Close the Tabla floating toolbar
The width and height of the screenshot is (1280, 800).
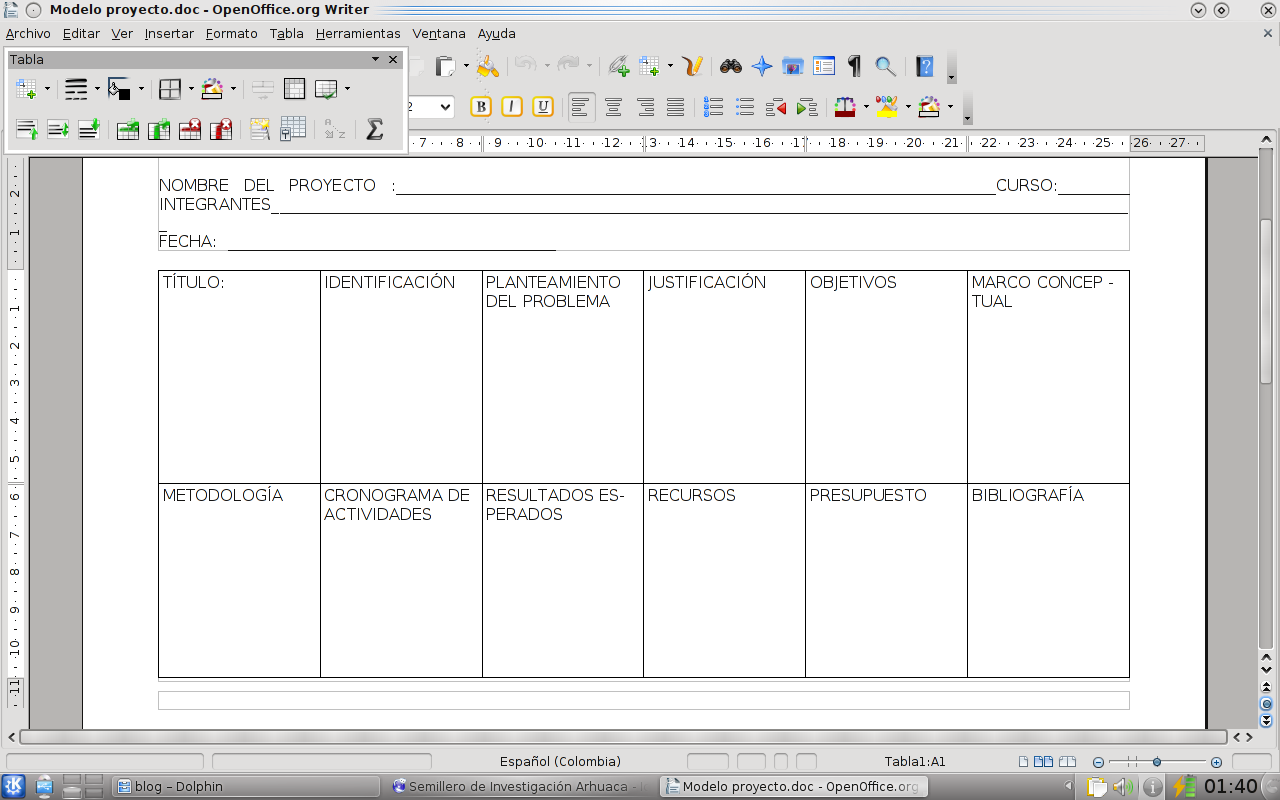393,59
